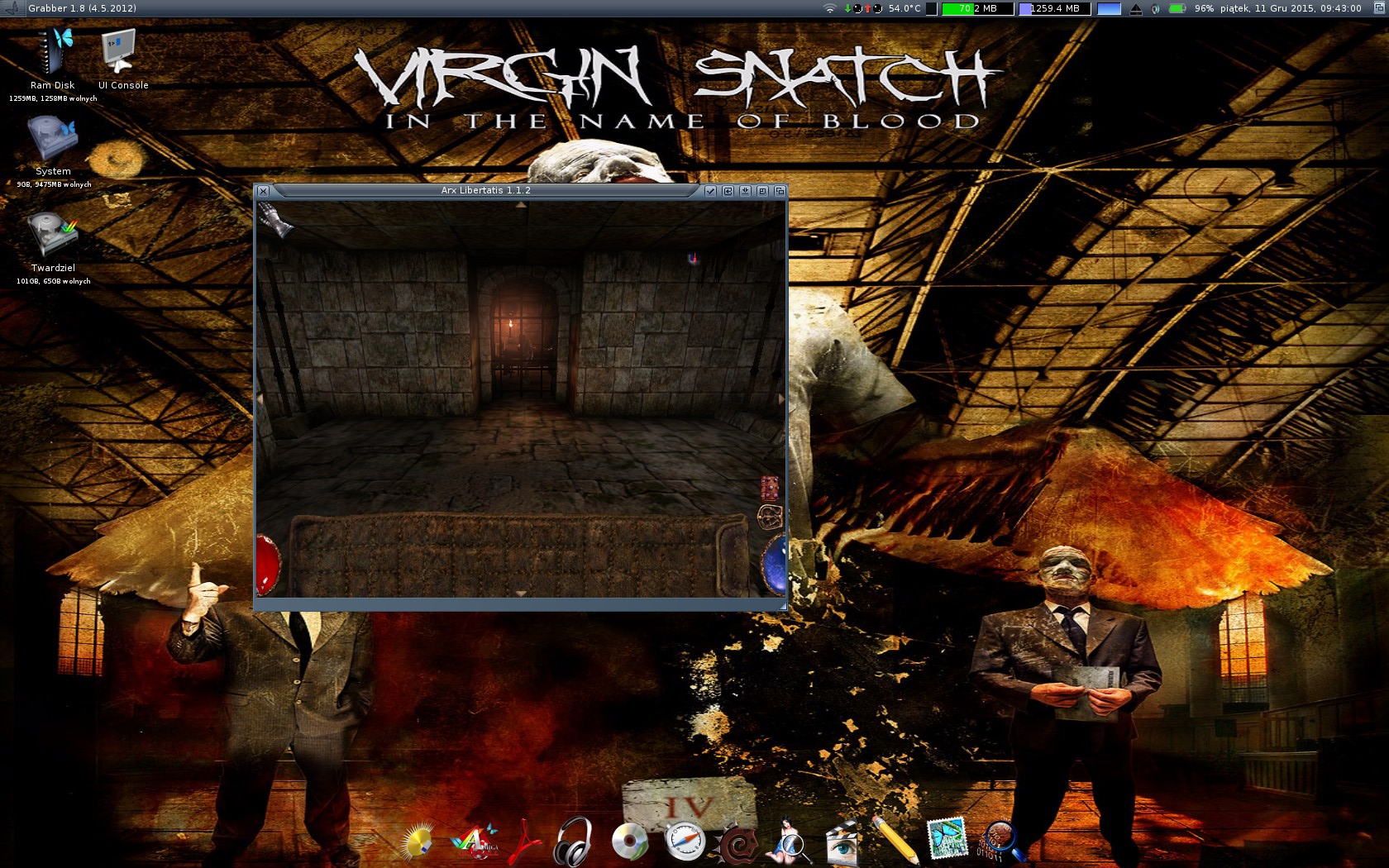Click the blue mana gem in Arx Libertatis
1389x868 pixels.
(774, 564)
